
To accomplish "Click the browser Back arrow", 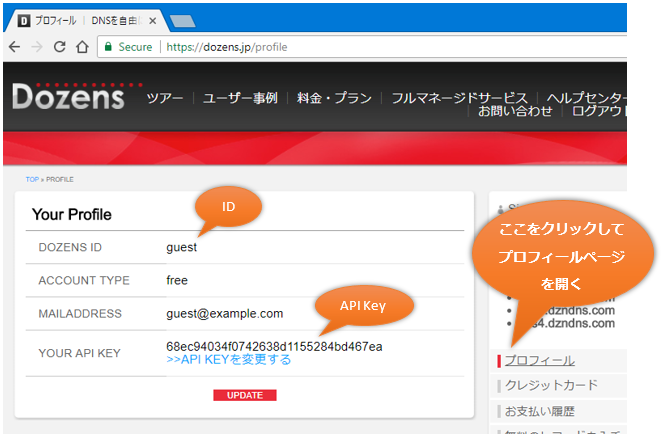I will [x=14, y=47].
